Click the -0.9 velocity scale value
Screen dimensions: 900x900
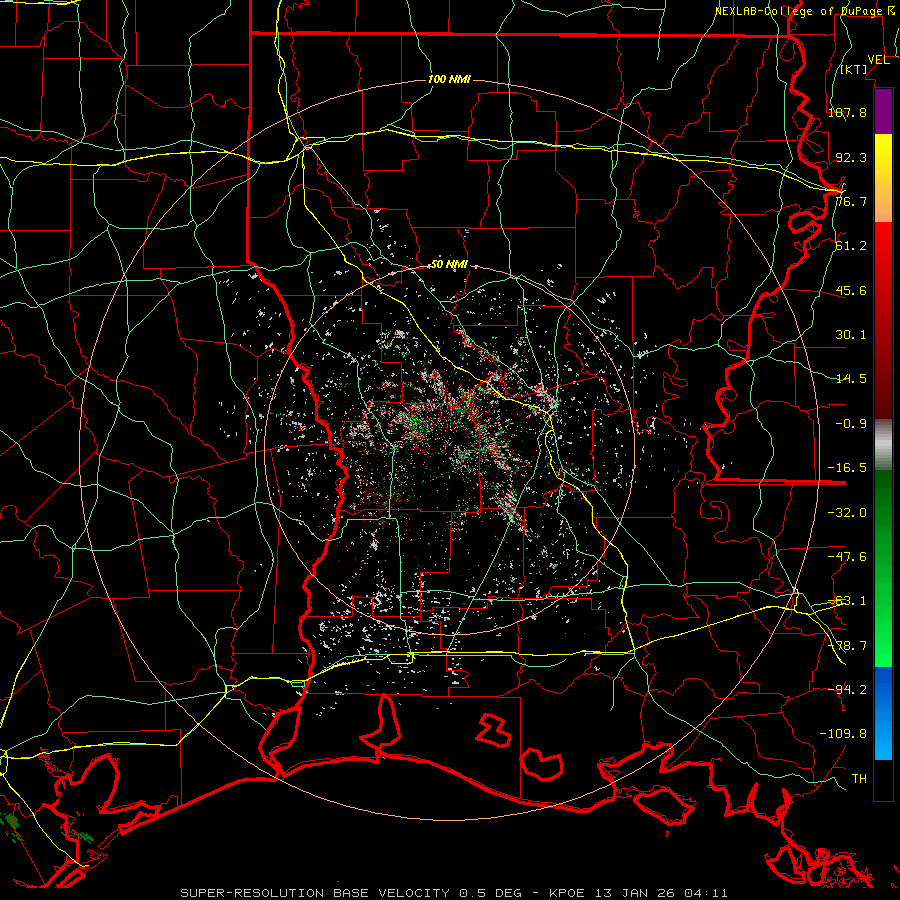tap(851, 424)
